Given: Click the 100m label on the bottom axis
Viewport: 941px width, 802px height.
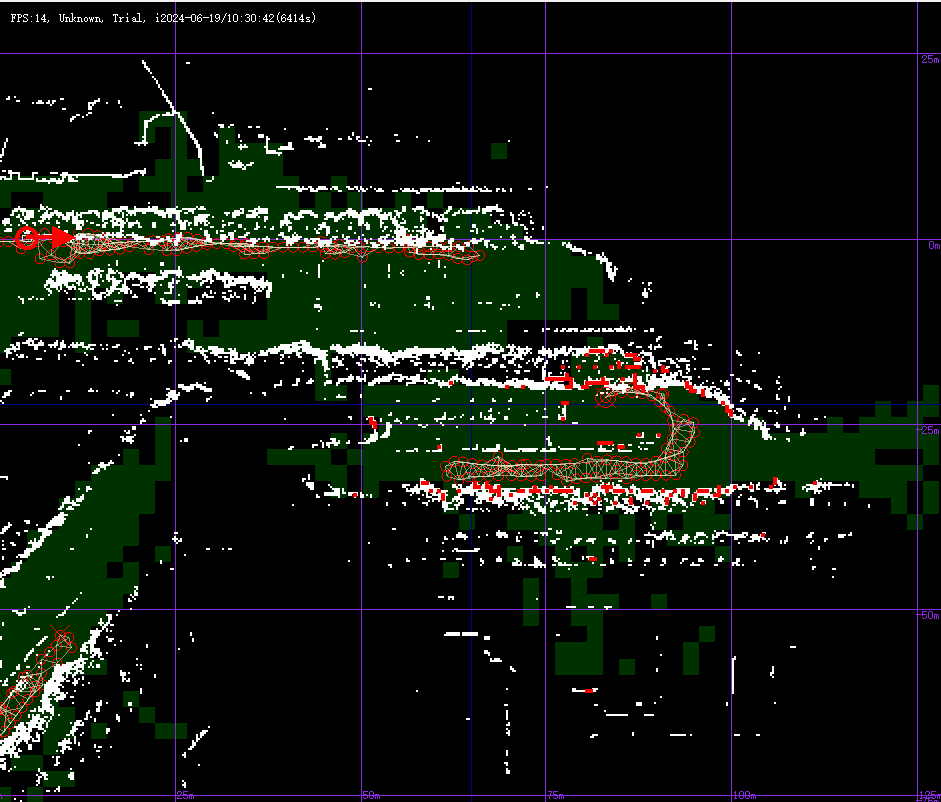Looking at the screenshot, I should click(742, 795).
